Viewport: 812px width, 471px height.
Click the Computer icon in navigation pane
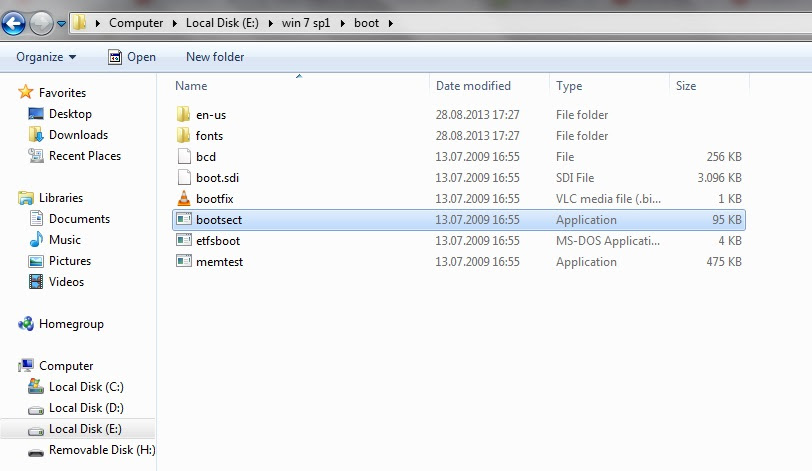click(x=25, y=365)
